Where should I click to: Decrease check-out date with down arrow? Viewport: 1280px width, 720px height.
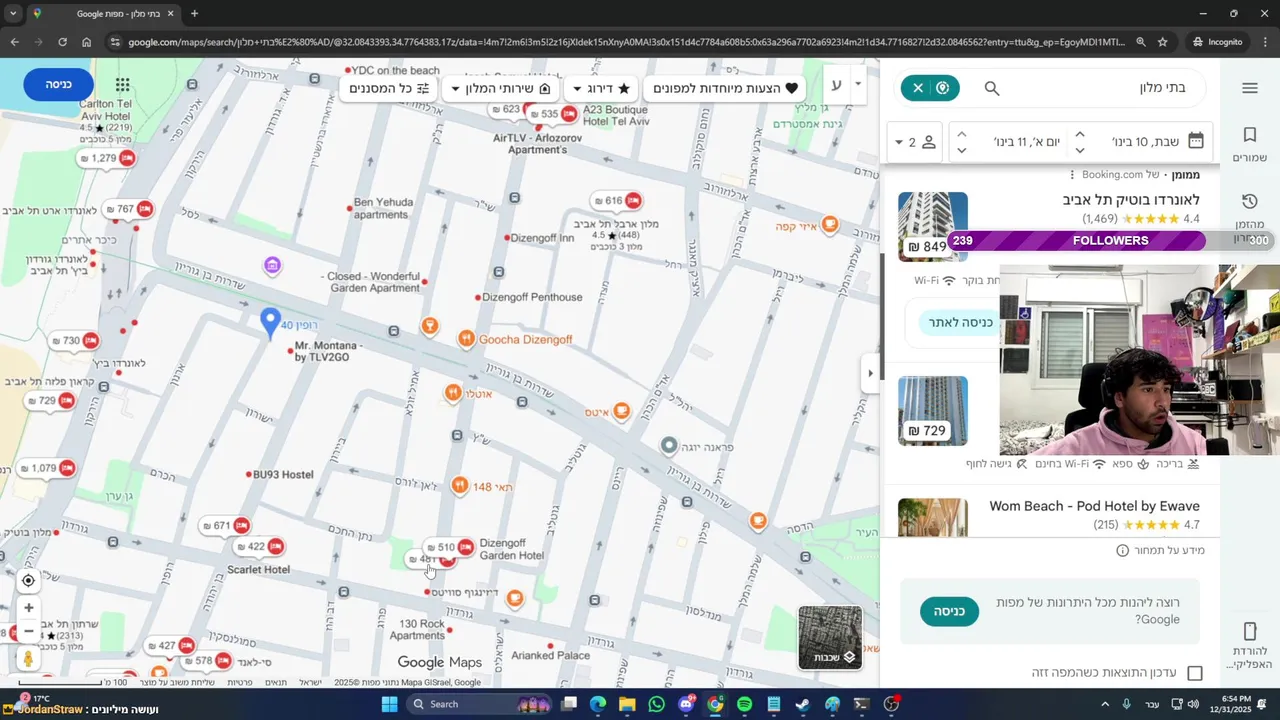pos(961,150)
